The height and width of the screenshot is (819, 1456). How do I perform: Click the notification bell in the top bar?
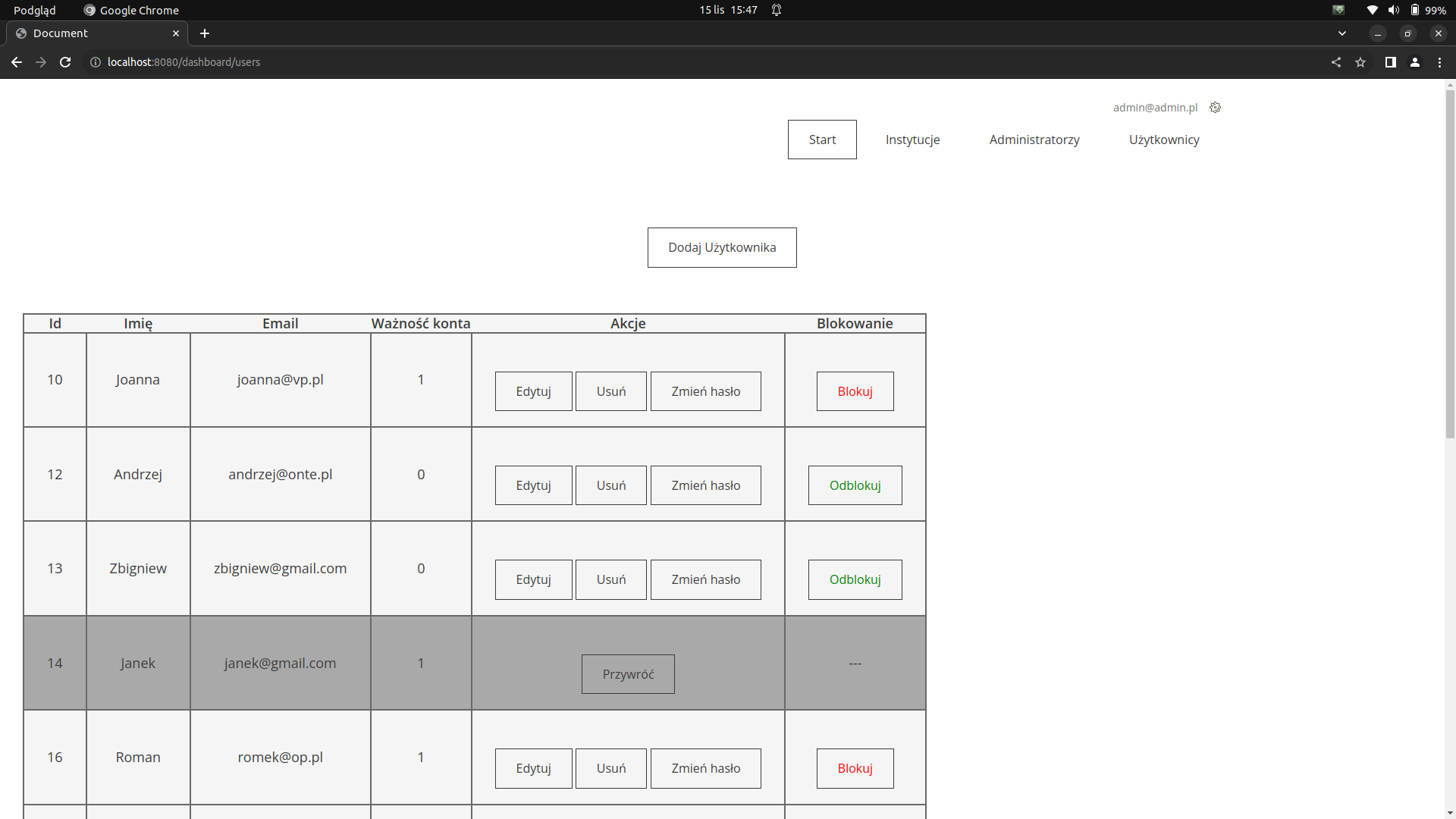click(777, 10)
